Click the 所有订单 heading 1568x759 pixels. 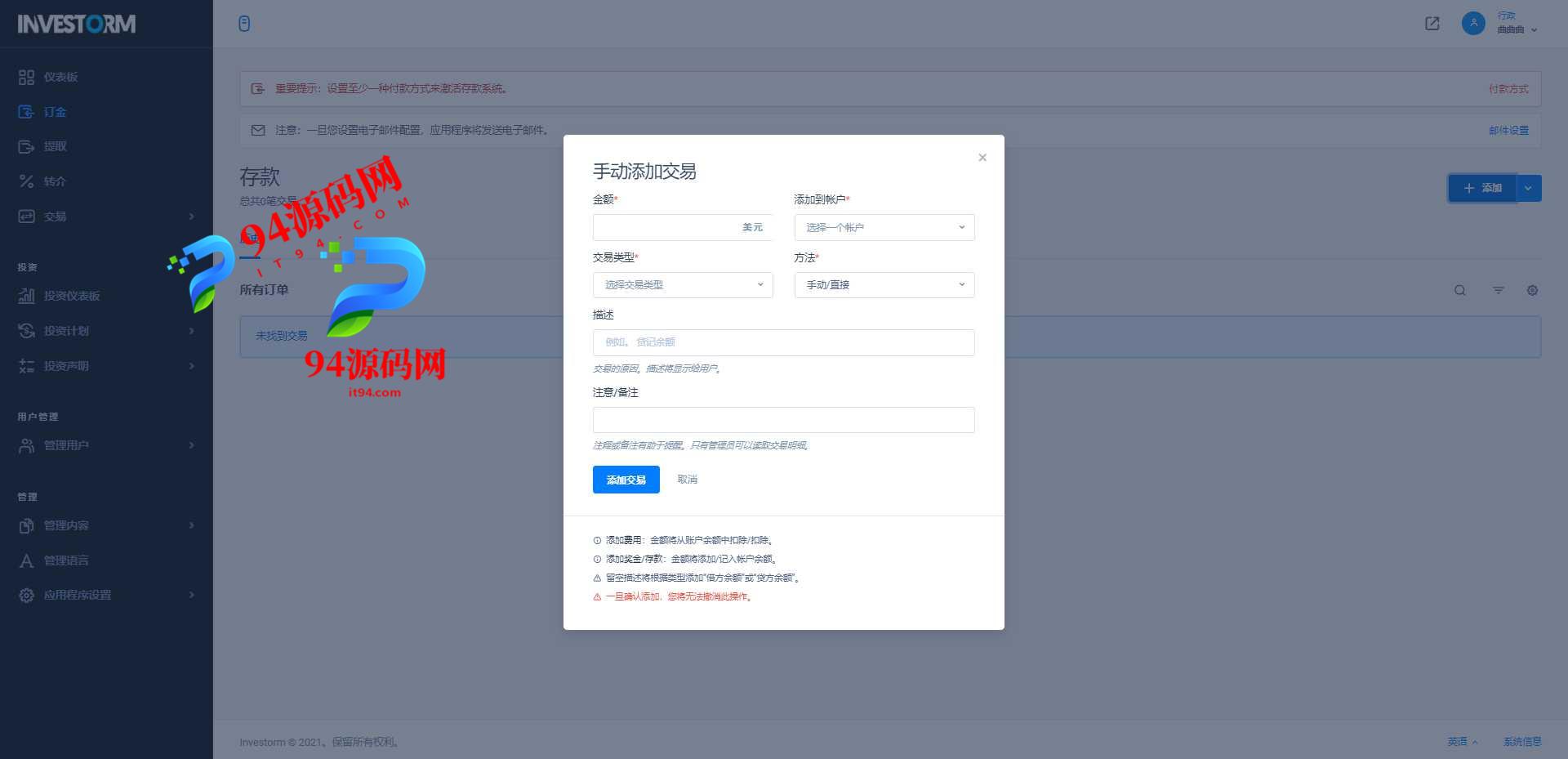264,290
